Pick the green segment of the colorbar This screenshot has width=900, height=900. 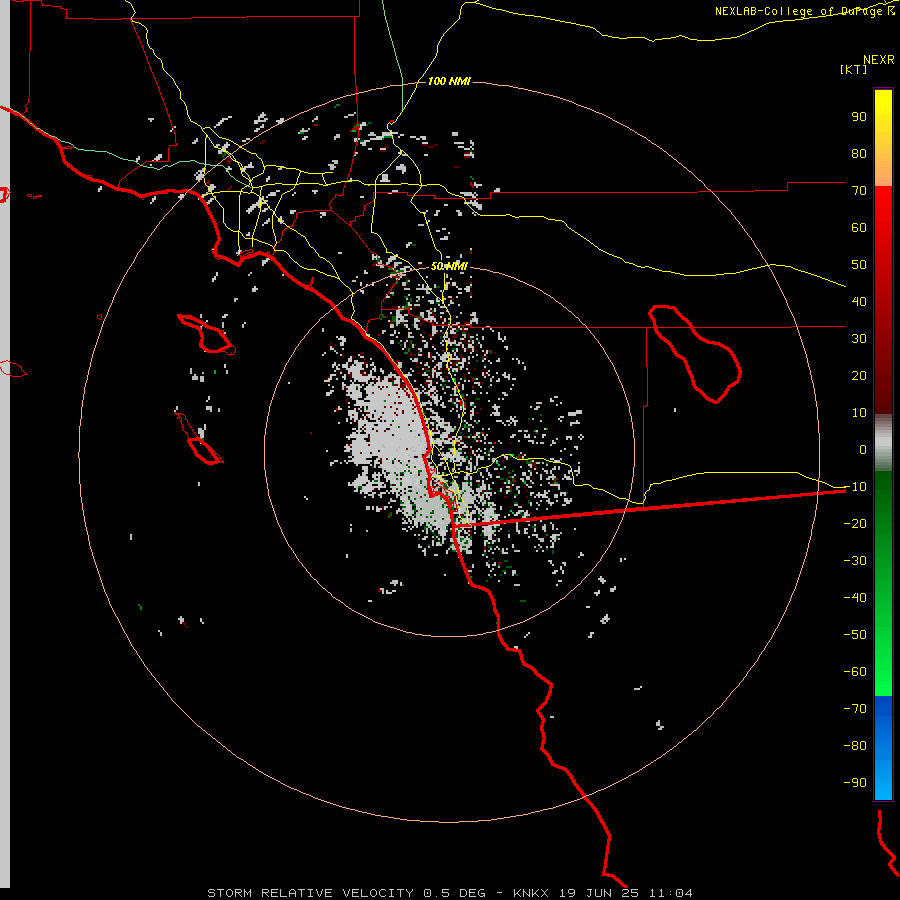883,584
